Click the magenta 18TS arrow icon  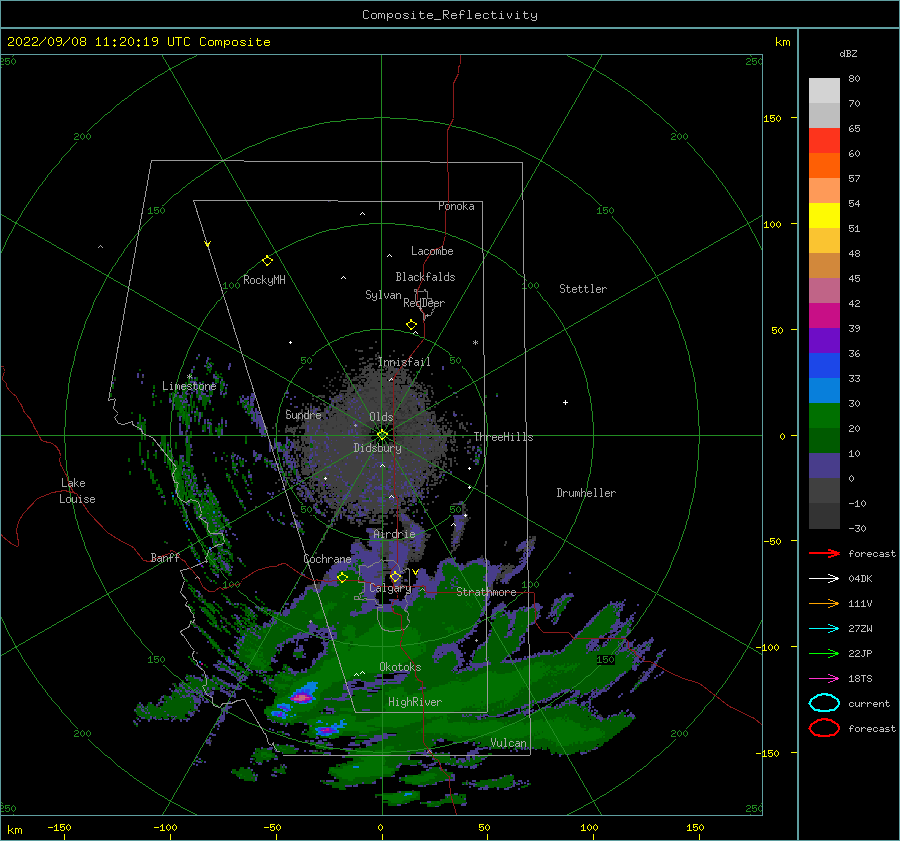pos(824,679)
